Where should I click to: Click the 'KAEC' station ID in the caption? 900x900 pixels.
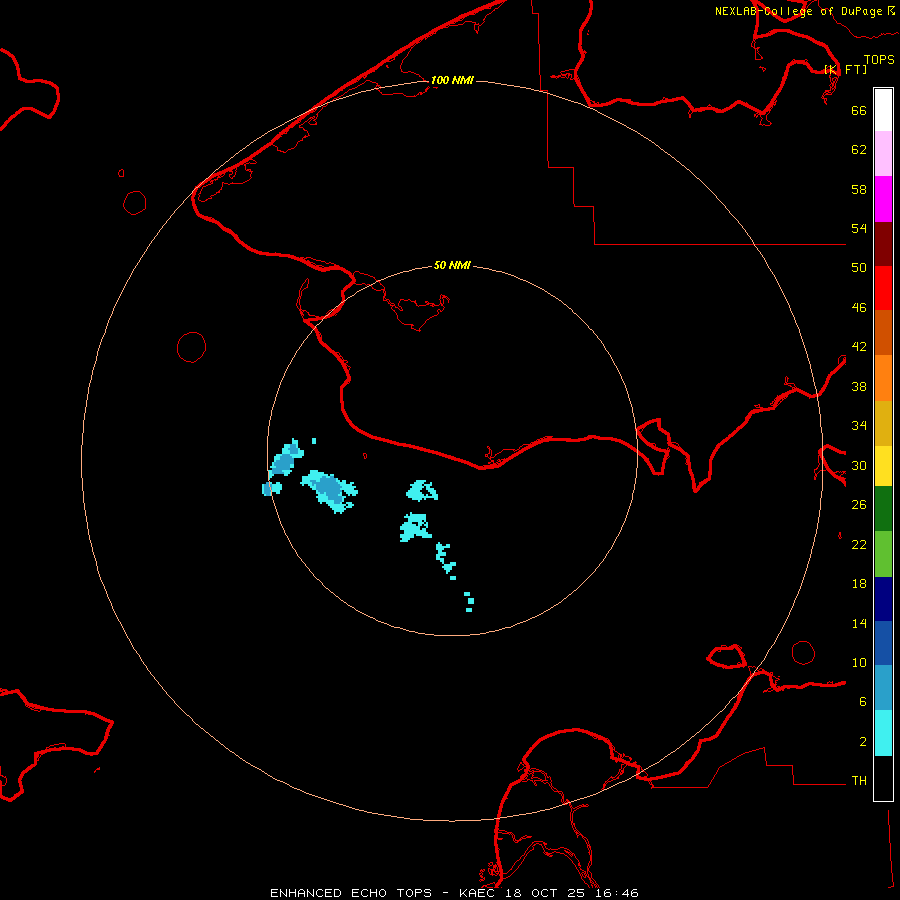click(478, 893)
